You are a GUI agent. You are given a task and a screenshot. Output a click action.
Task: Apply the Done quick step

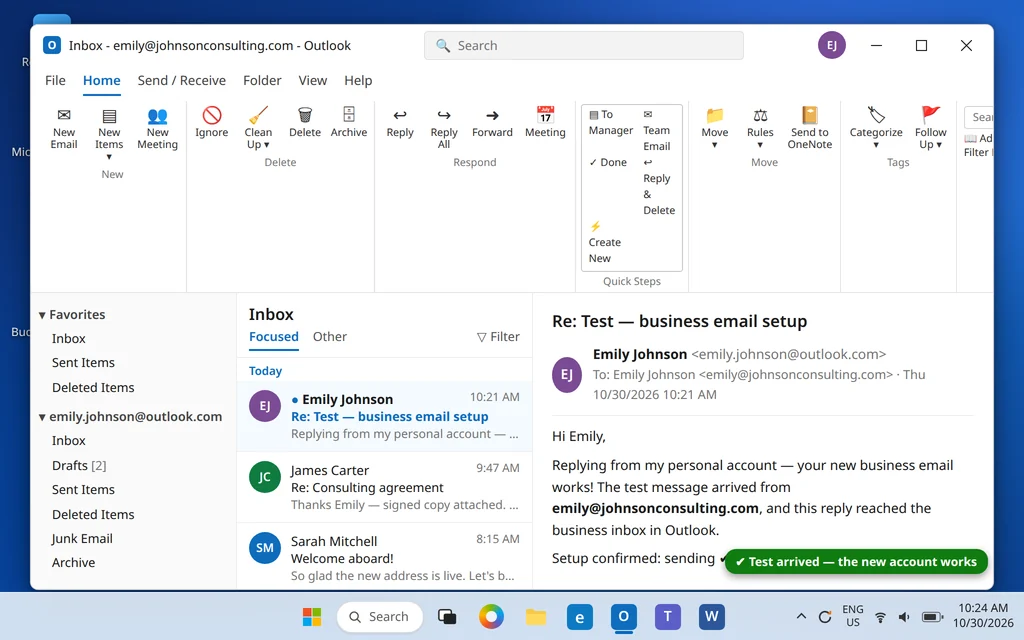coord(608,162)
